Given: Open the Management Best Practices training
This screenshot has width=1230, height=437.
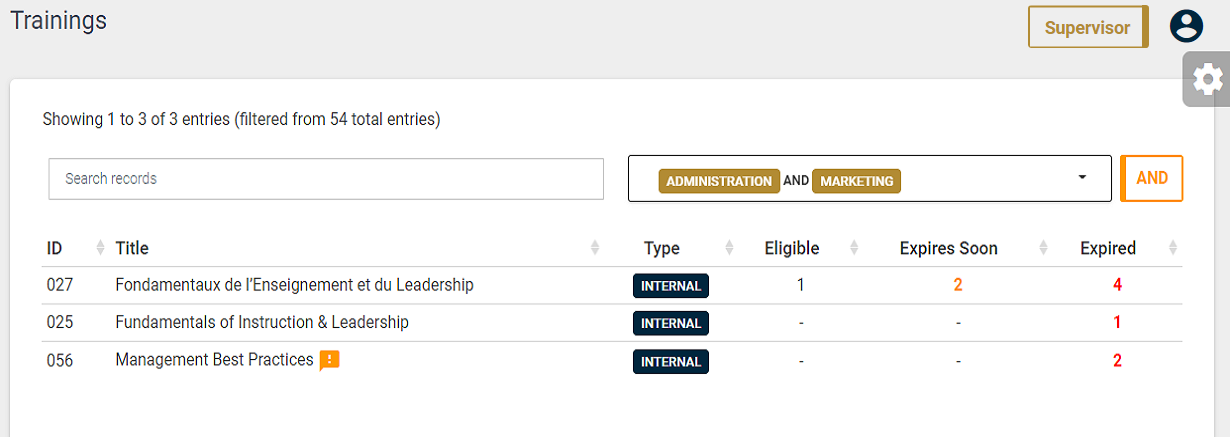Looking at the screenshot, I should pyautogui.click(x=214, y=360).
